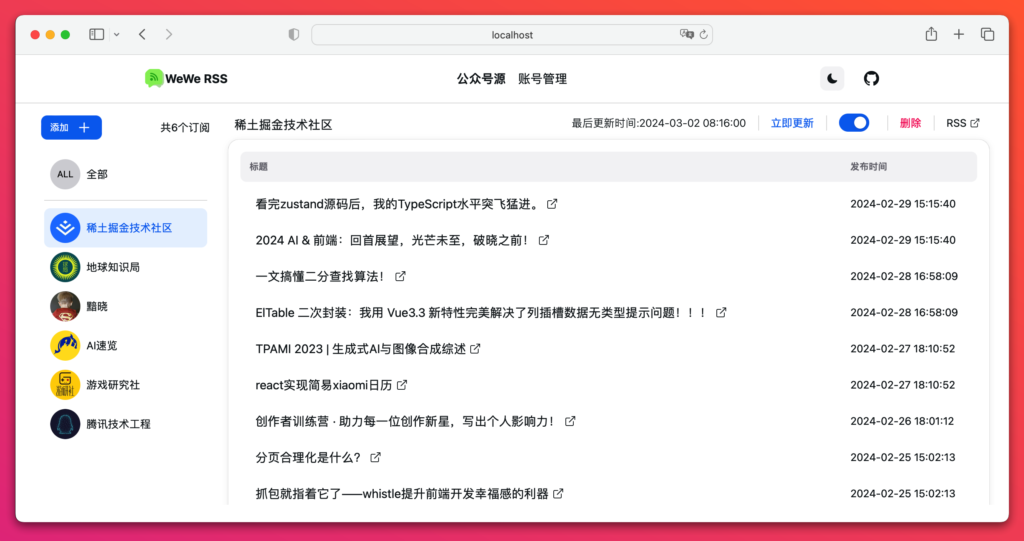Click the ALL avatar for all feeds

65,174
